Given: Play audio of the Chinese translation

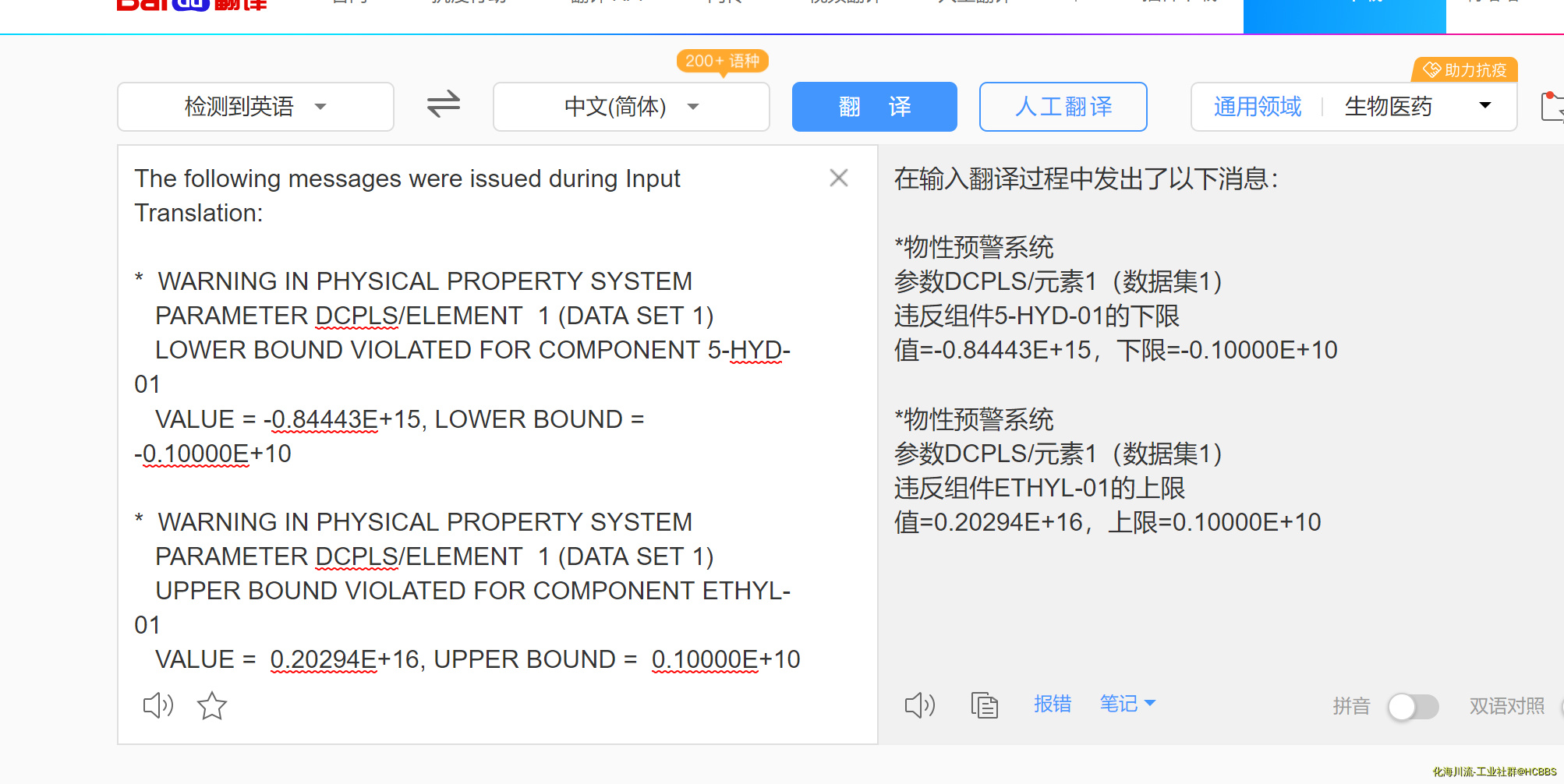Looking at the screenshot, I should (919, 705).
